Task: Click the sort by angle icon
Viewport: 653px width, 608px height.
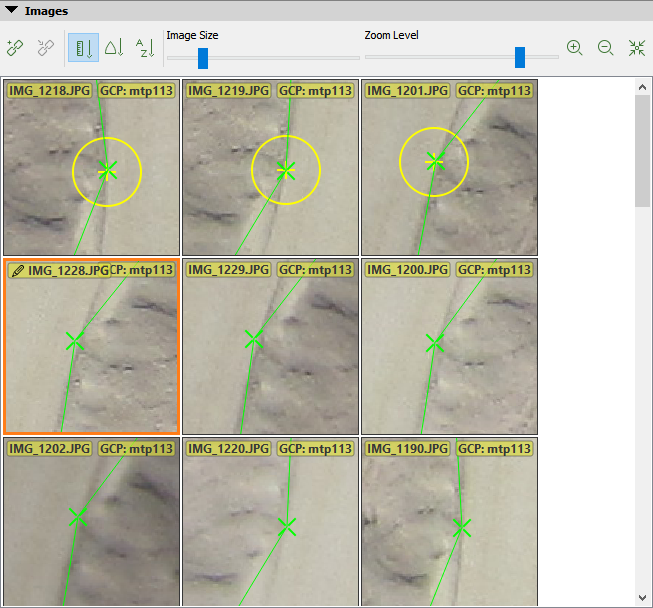Action: pyautogui.click(x=114, y=47)
